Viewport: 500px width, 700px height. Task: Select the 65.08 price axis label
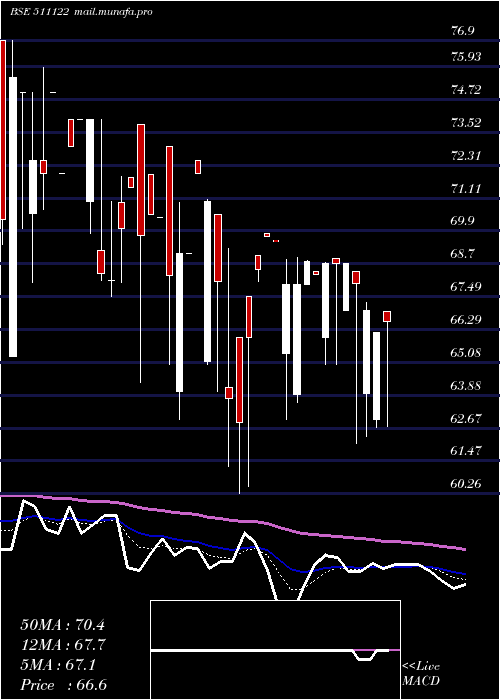pyautogui.click(x=466, y=353)
